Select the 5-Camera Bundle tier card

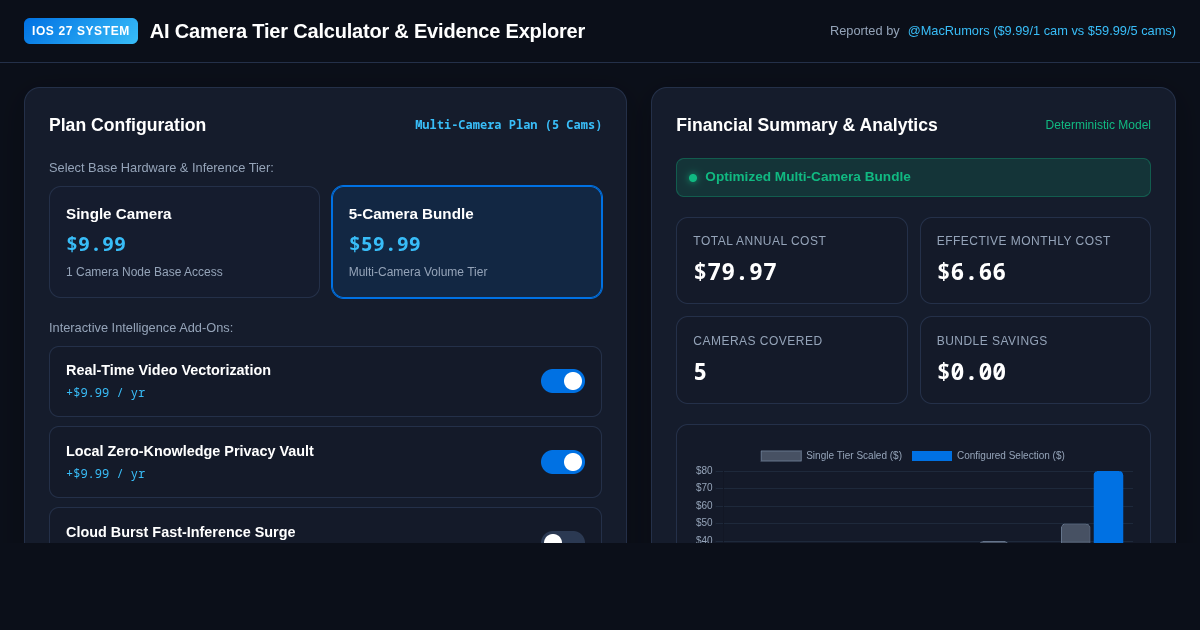point(467,242)
